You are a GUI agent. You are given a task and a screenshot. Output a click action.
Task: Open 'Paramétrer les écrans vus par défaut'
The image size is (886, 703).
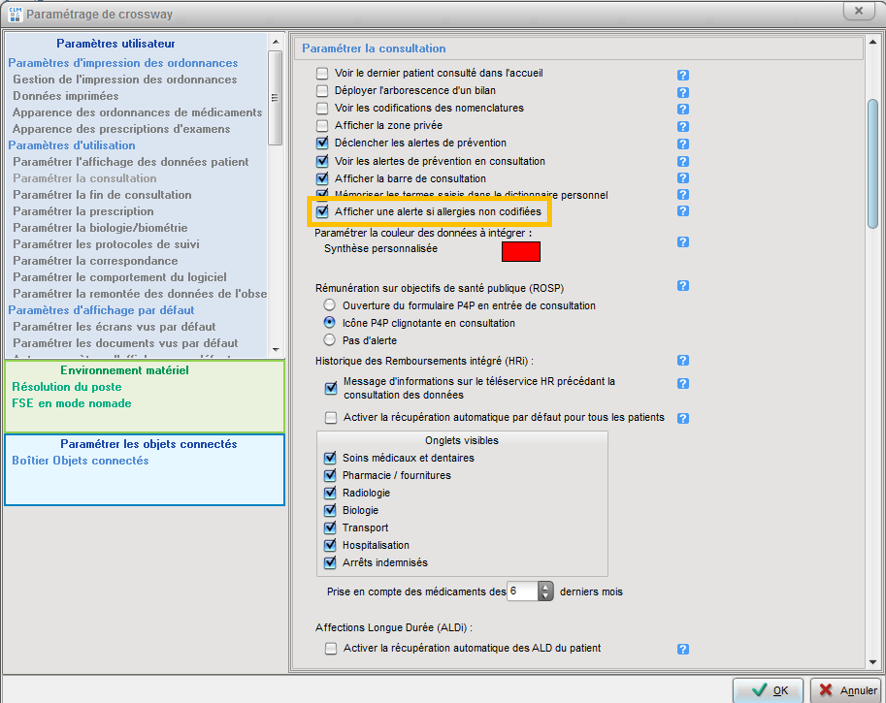(x=114, y=327)
